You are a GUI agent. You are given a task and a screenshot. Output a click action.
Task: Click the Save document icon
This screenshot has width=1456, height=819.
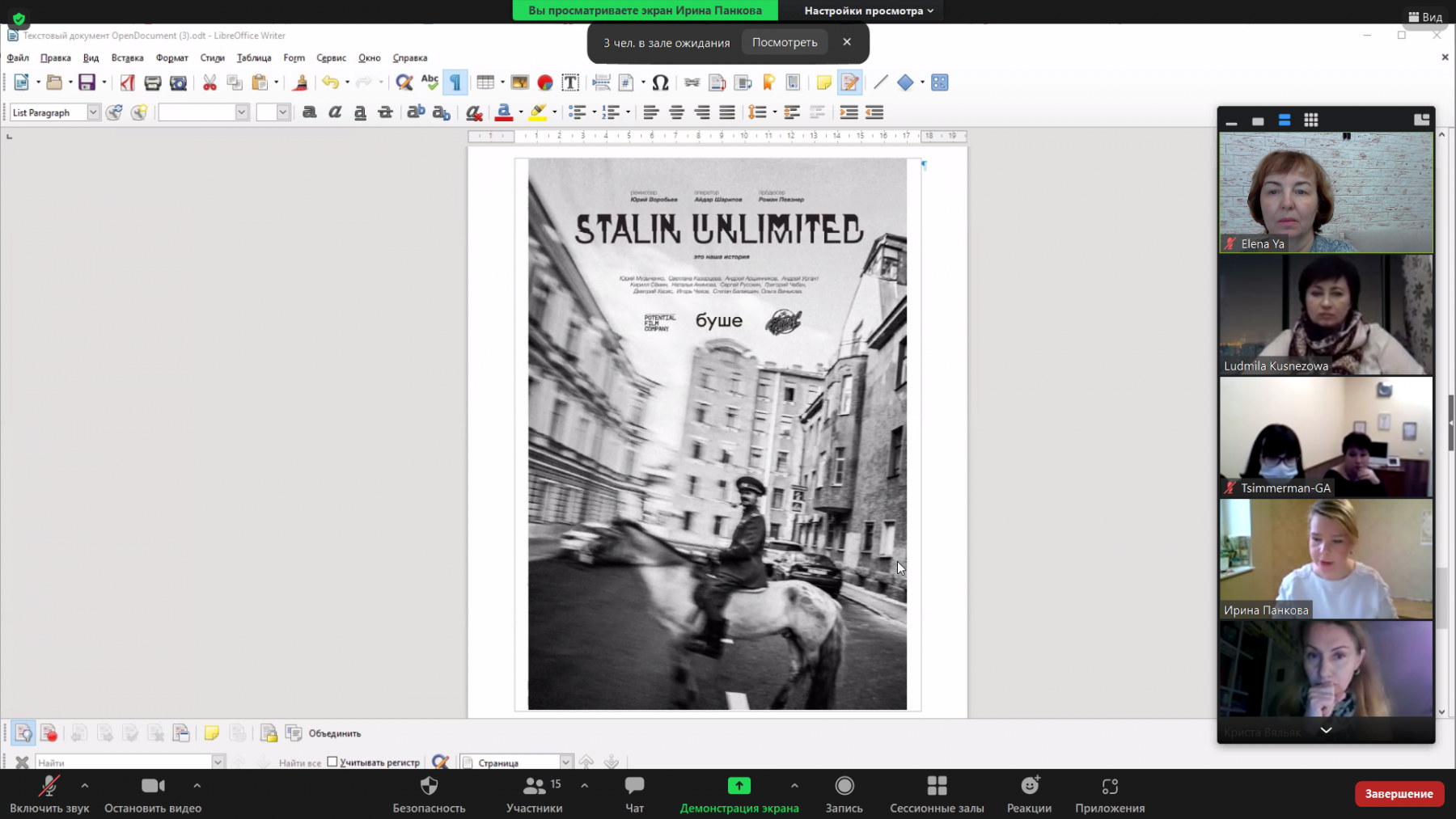click(87, 82)
